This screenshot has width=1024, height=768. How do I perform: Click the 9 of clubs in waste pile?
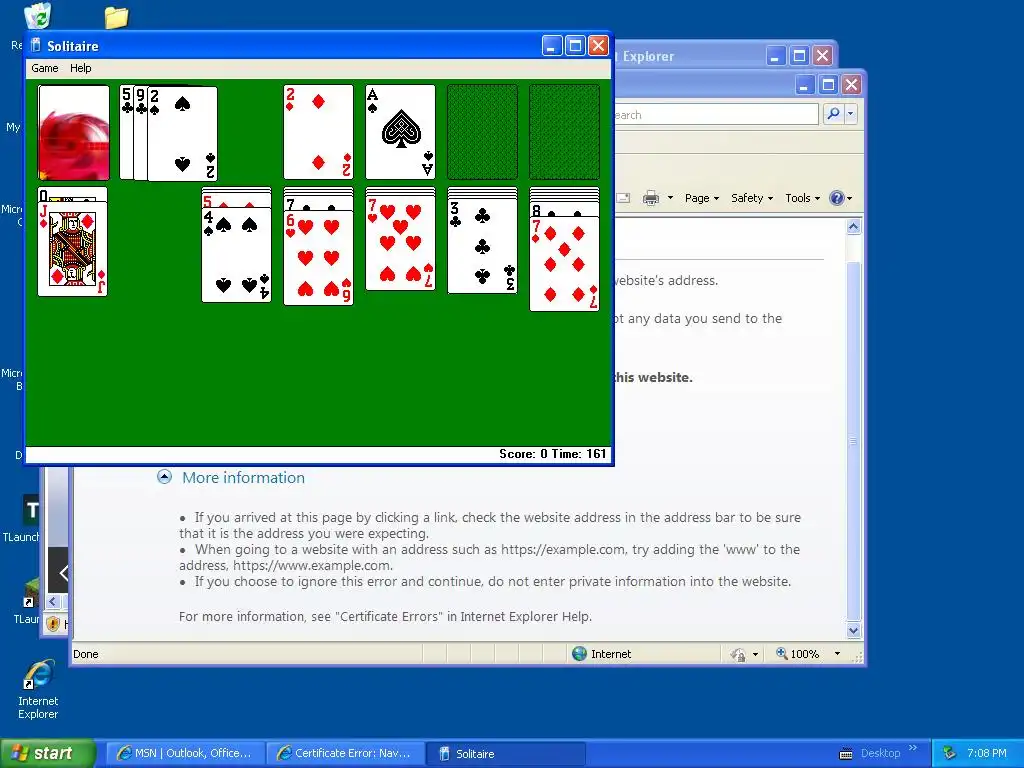(140, 133)
